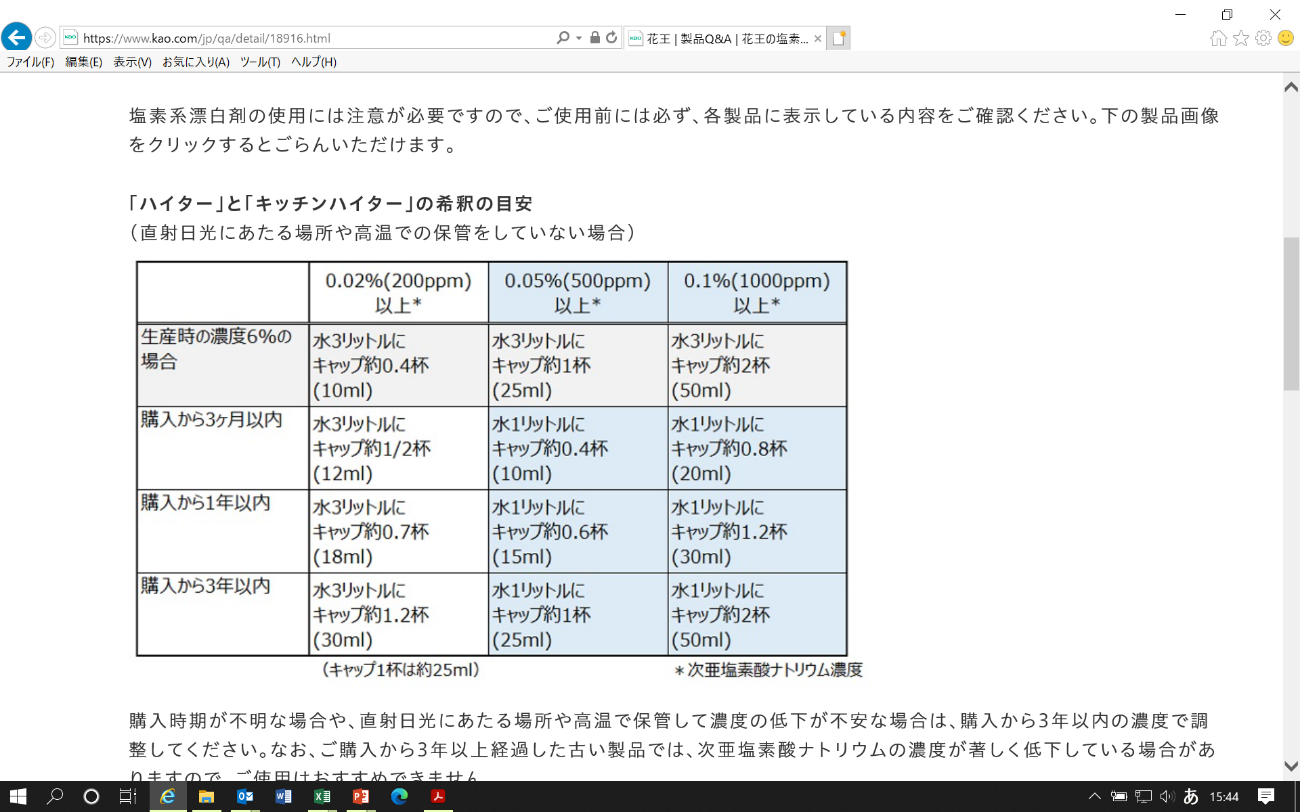Toggle the Japanese IME input mode indicator
The image size is (1300, 812).
pos(1190,797)
